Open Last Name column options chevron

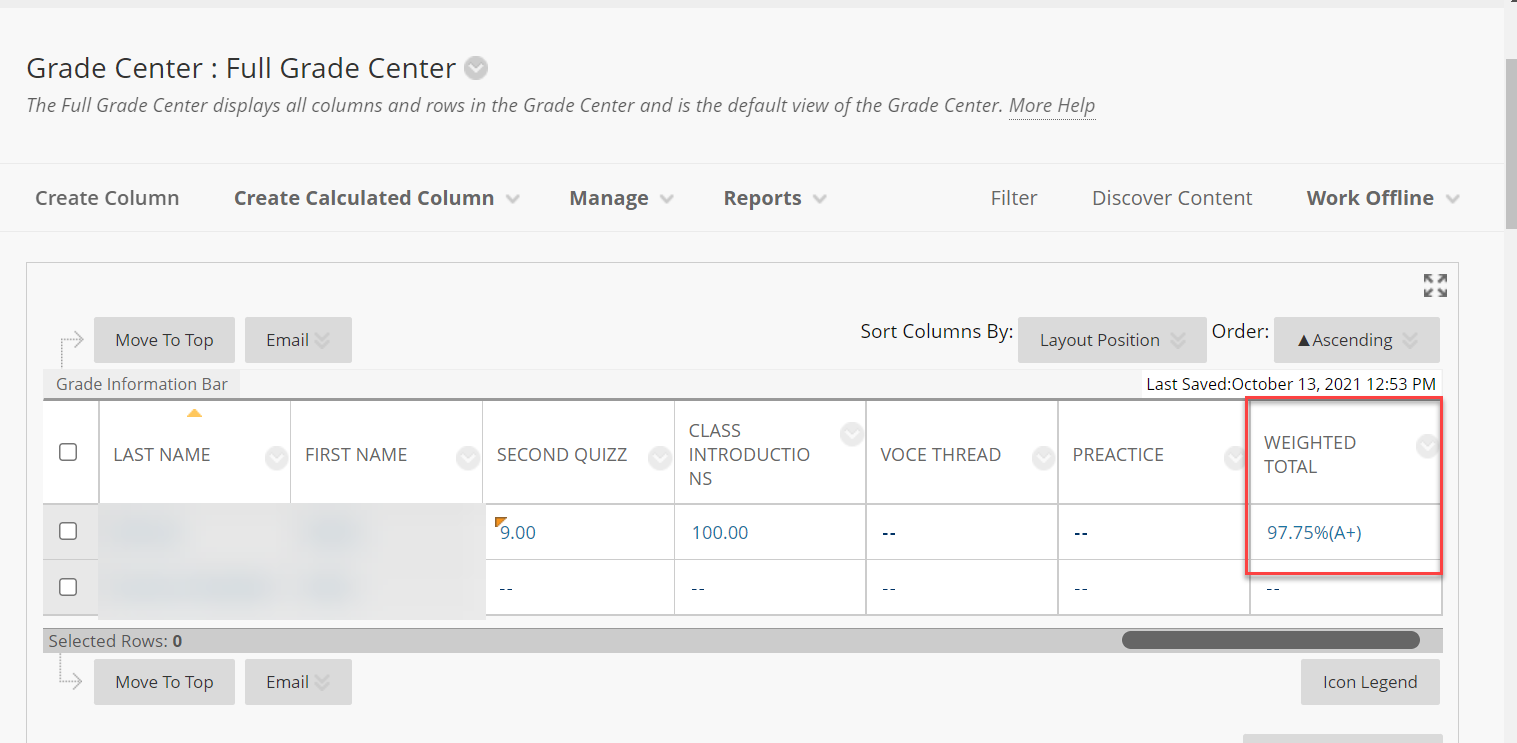(276, 458)
